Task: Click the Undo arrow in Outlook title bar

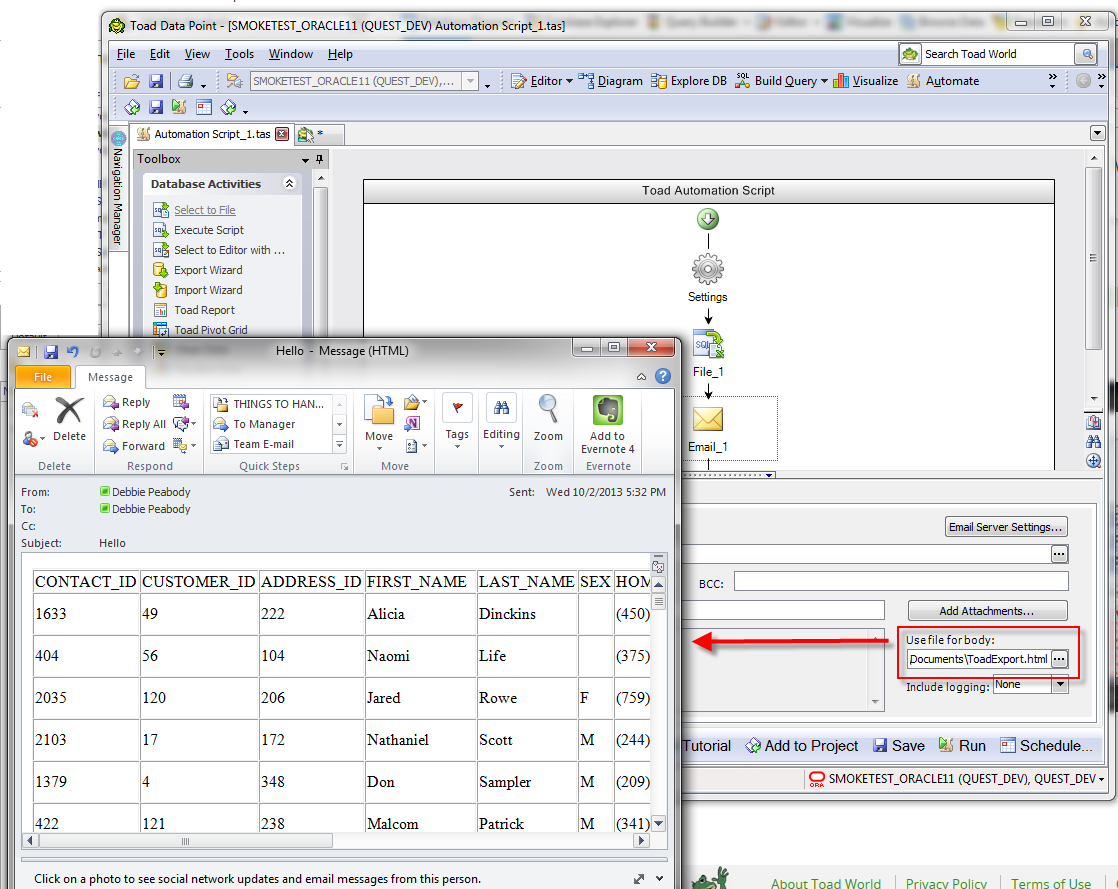Action: coord(73,351)
